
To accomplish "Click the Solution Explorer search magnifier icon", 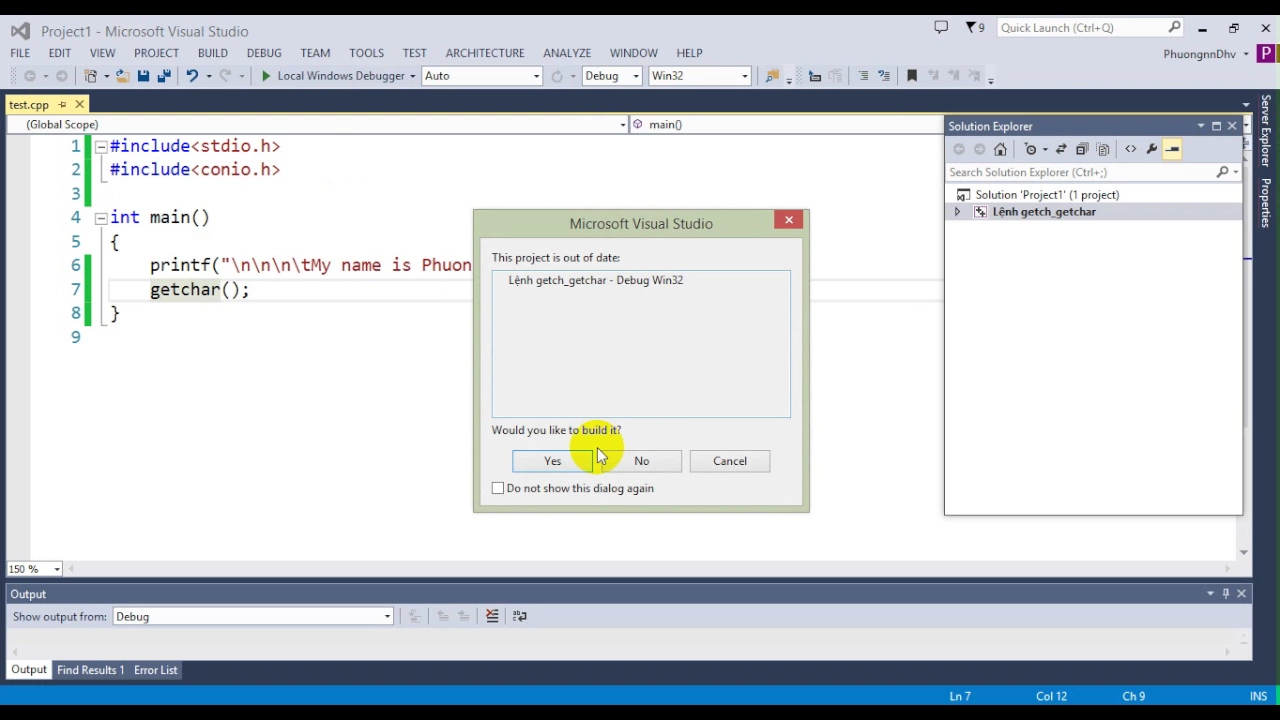I will pyautogui.click(x=1222, y=172).
